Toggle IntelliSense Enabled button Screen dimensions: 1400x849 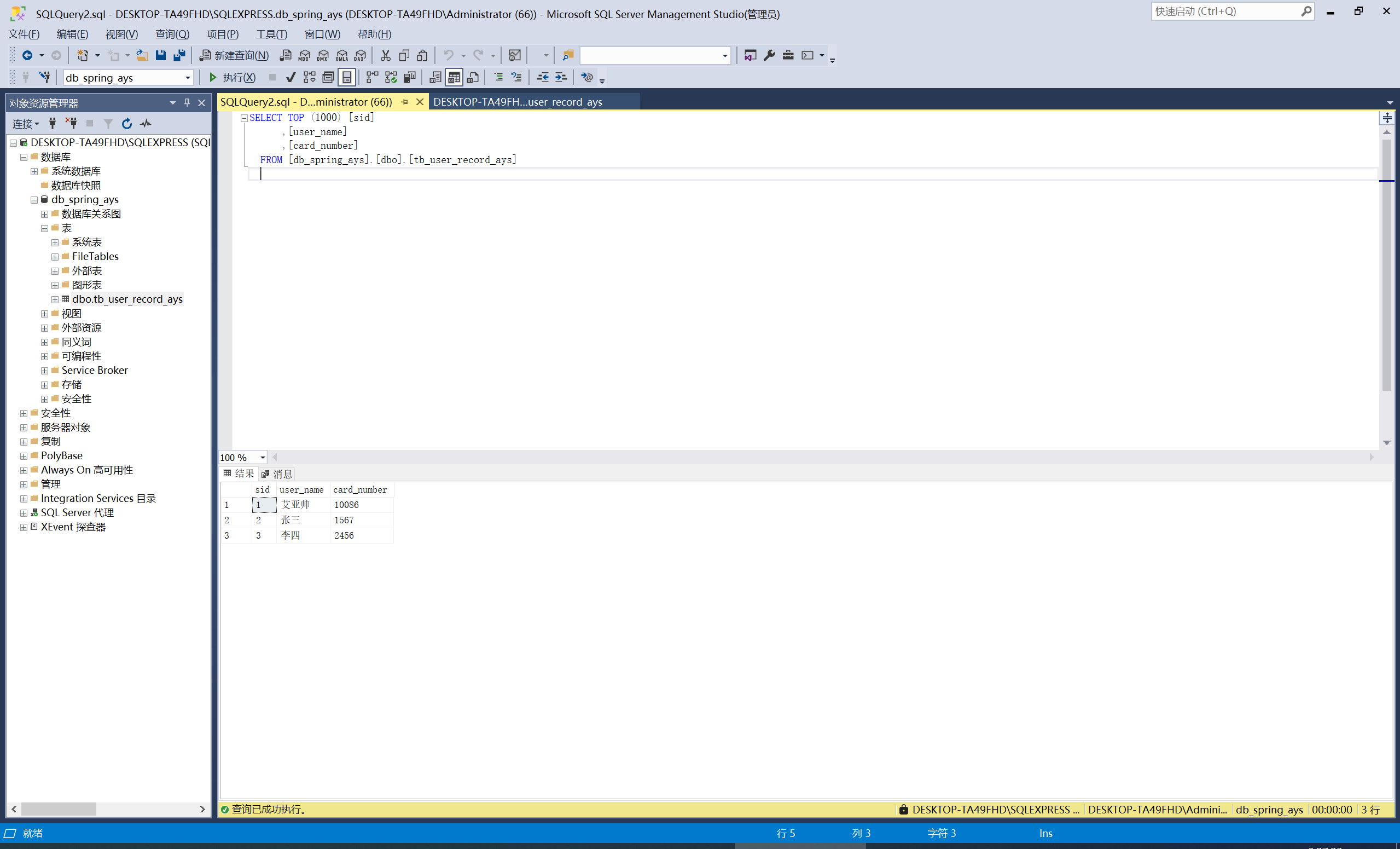pyautogui.click(x=347, y=77)
